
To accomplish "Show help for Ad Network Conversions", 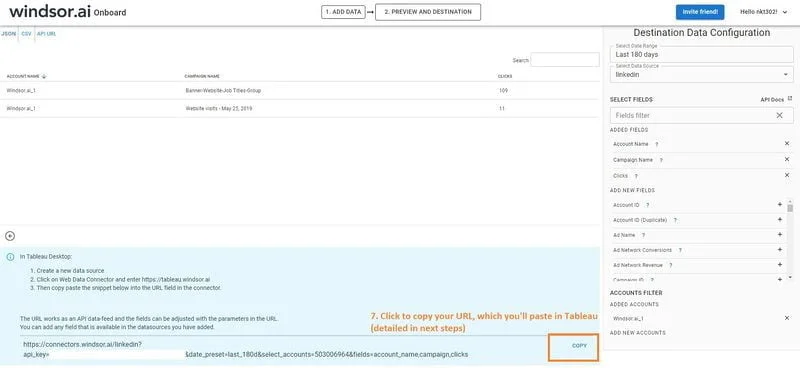I will click(680, 250).
